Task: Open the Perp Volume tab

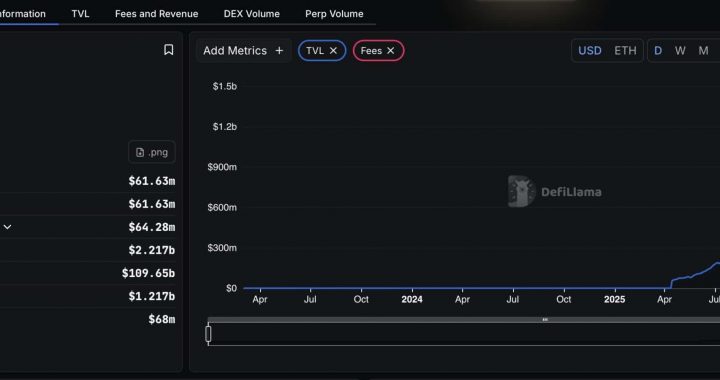Action: (x=334, y=14)
